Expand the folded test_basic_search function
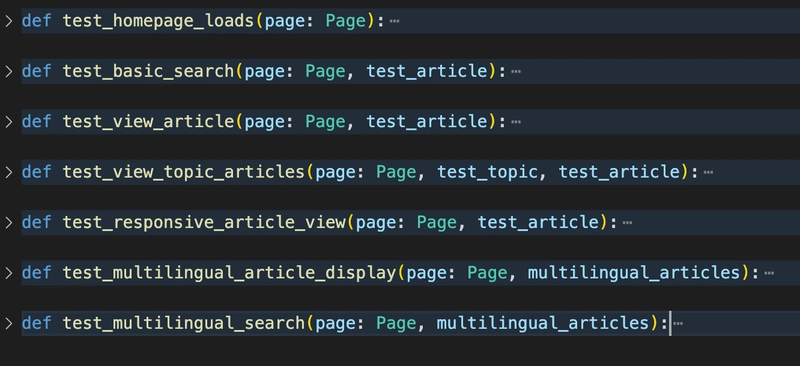 [x=8, y=71]
